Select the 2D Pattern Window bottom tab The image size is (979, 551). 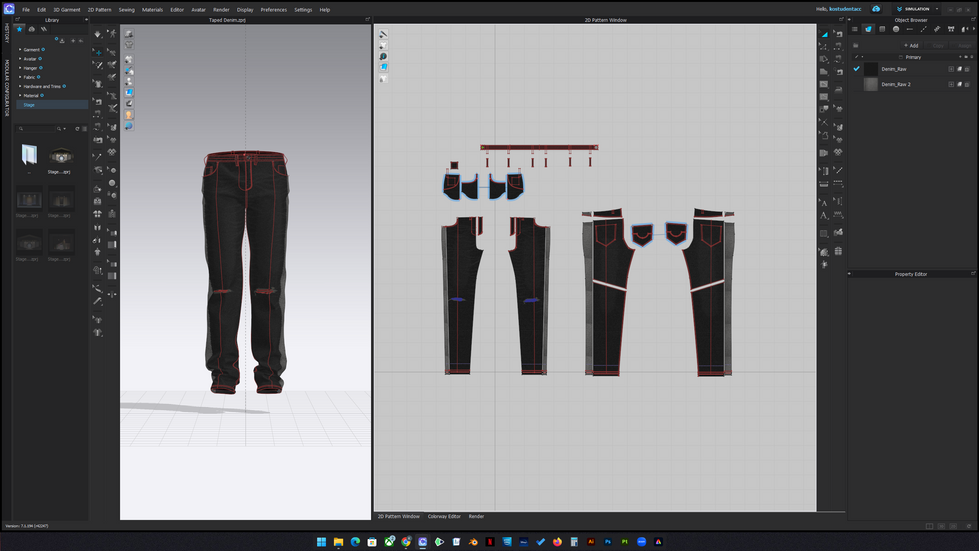coord(398,517)
